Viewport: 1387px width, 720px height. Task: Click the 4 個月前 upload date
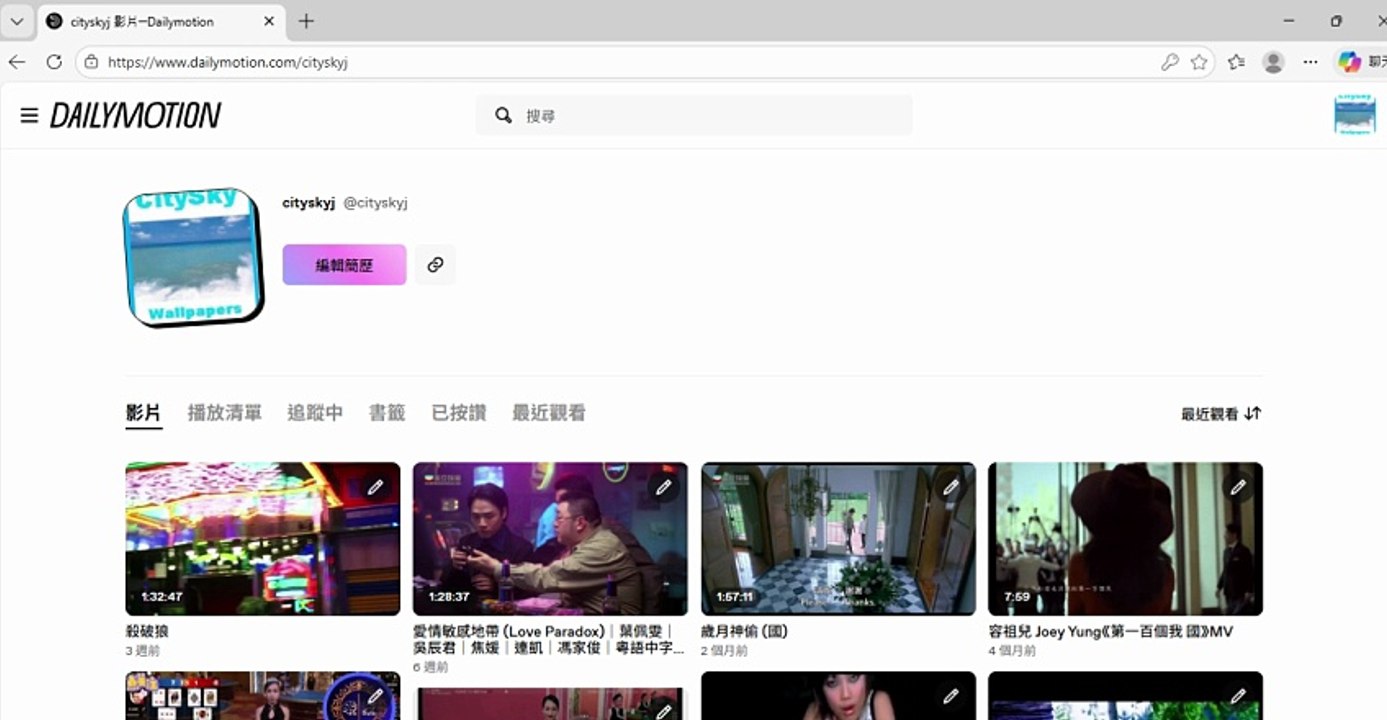(1012, 651)
